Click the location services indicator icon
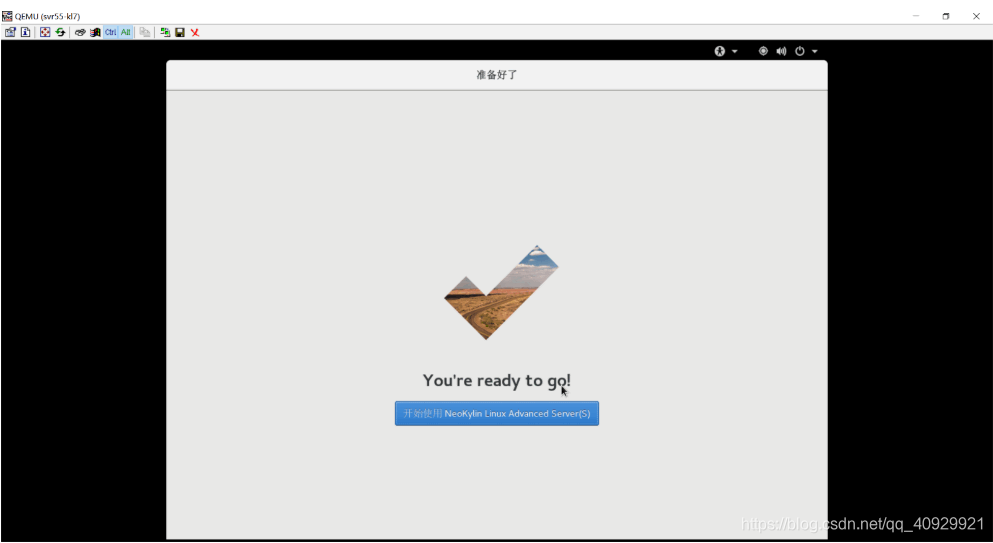The width and height of the screenshot is (993, 543). tap(763, 51)
